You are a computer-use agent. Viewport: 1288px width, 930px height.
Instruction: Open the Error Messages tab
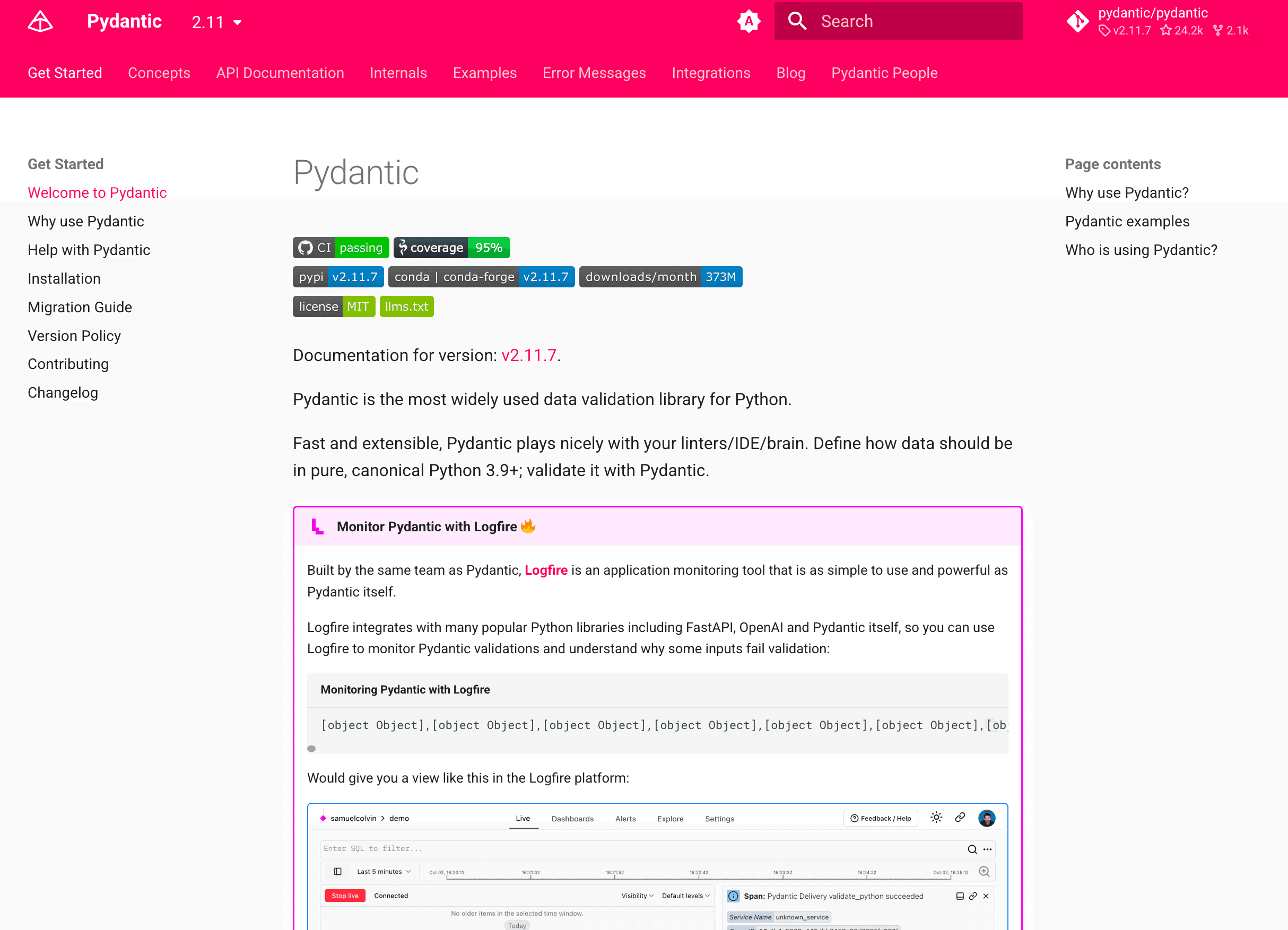tap(594, 73)
